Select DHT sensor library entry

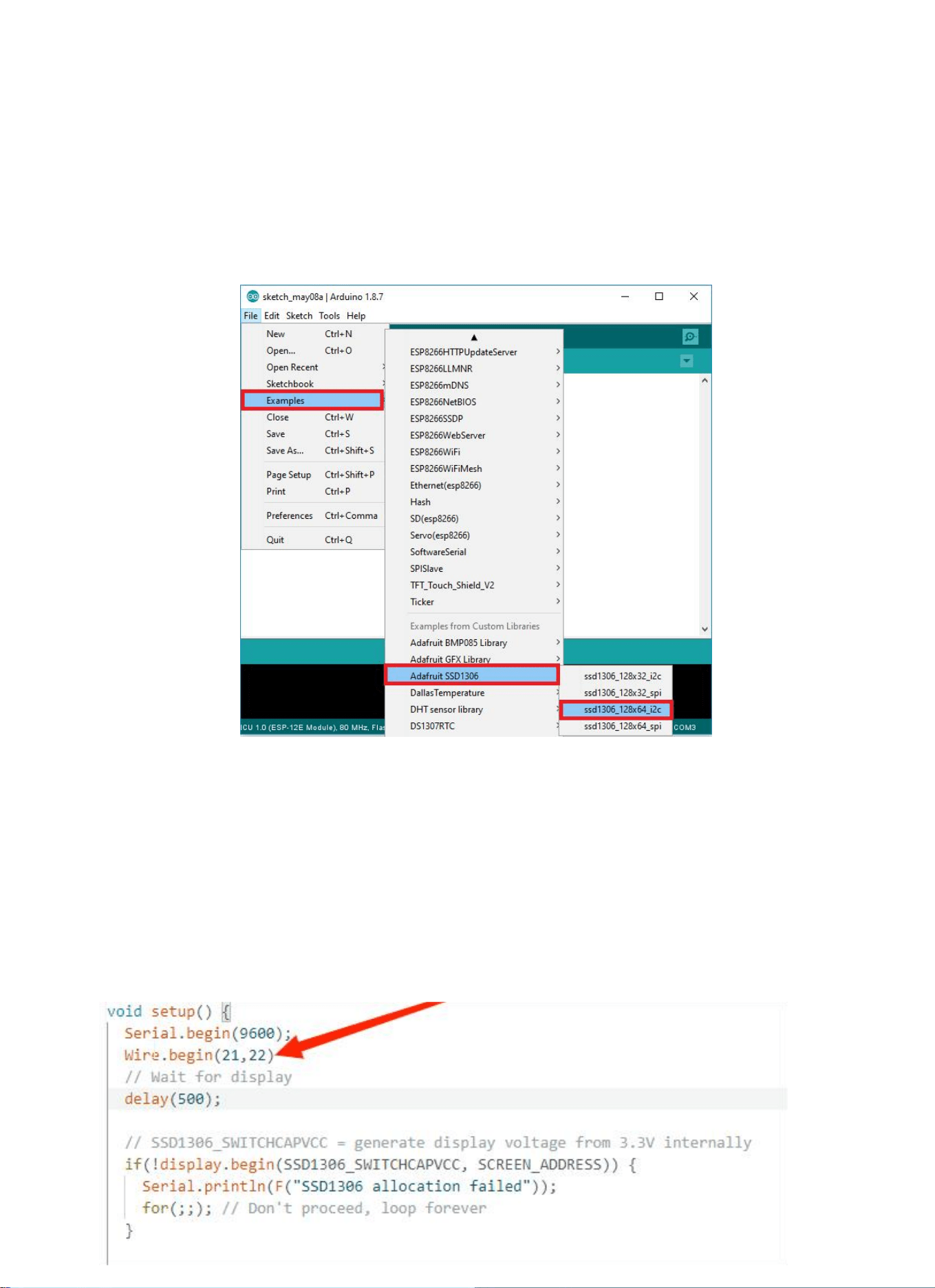(474, 709)
